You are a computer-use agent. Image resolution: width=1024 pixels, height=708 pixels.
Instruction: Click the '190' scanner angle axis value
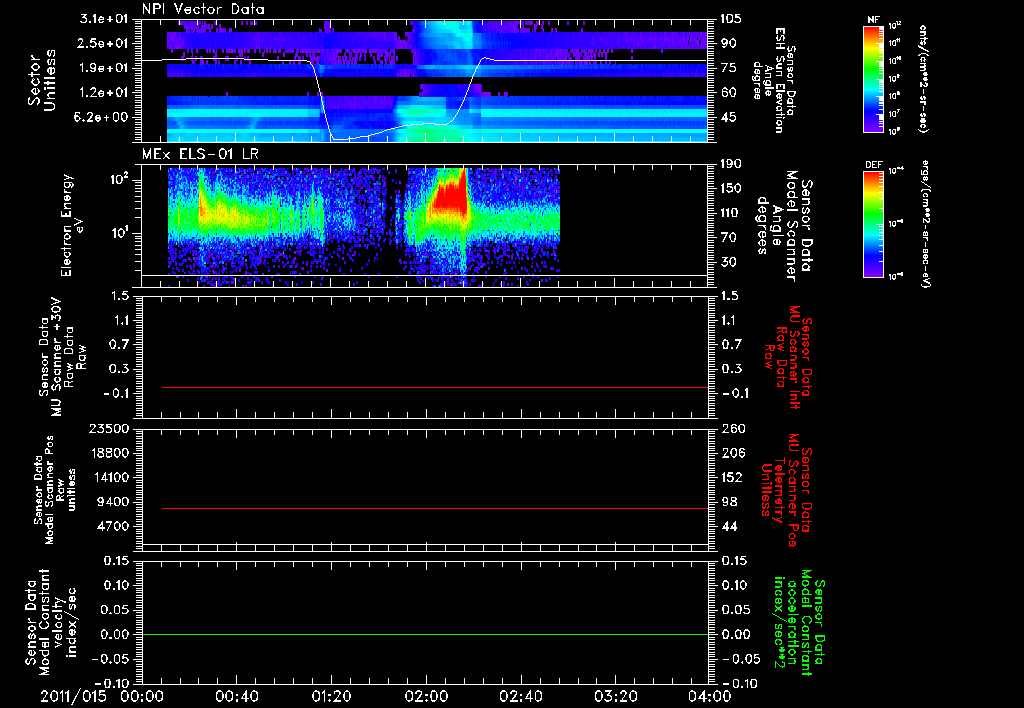(x=731, y=164)
